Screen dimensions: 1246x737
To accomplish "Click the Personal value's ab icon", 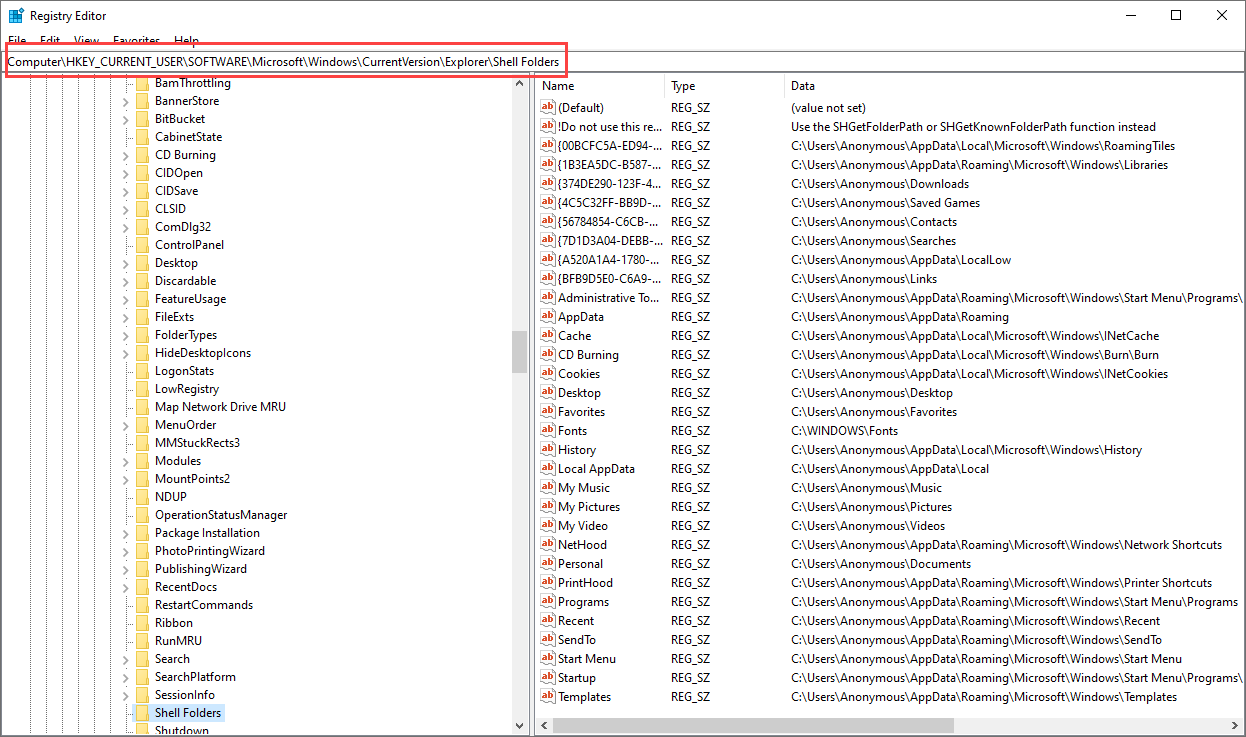I will (x=548, y=563).
